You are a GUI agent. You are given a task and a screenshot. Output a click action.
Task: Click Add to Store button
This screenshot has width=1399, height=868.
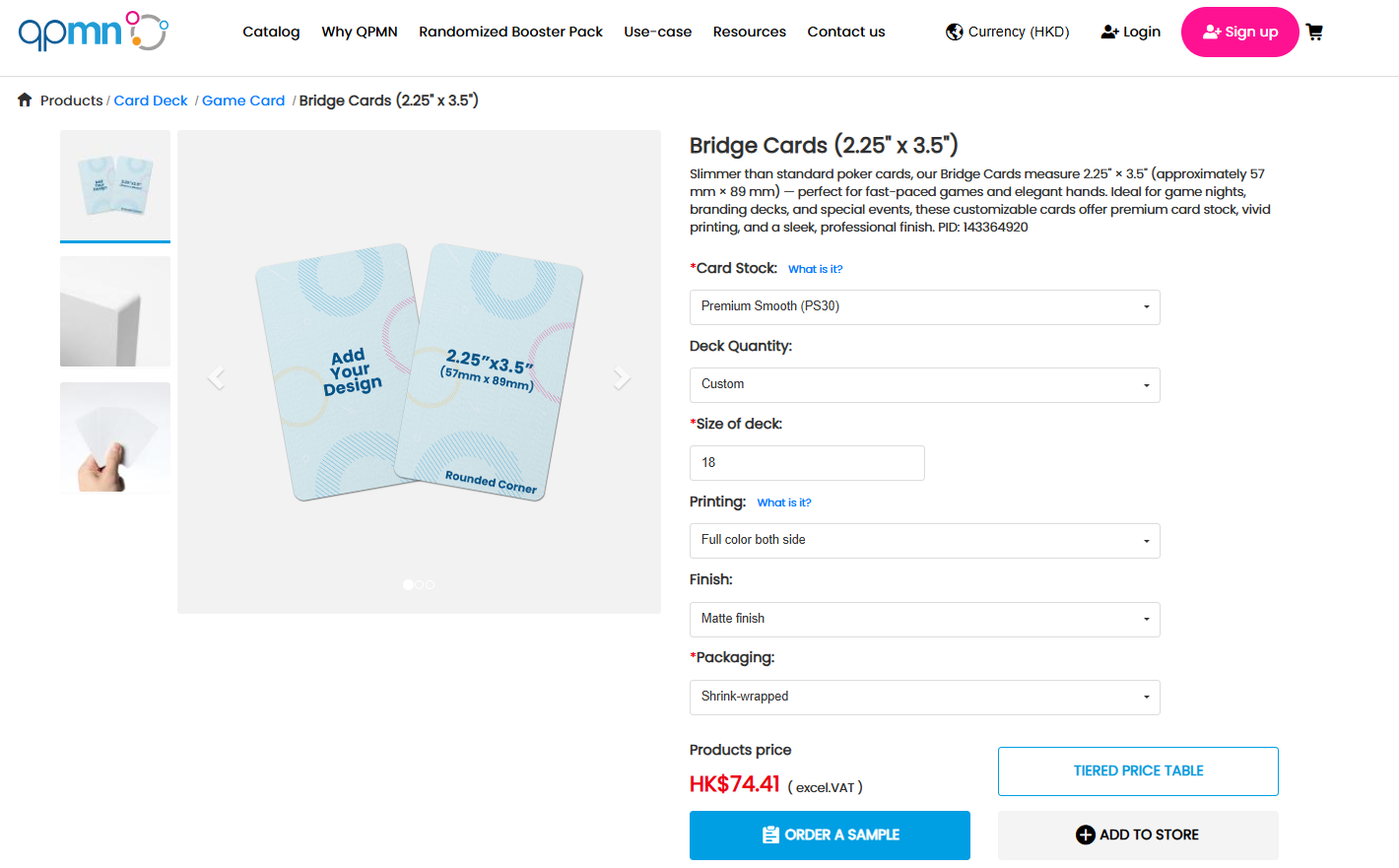tap(1138, 835)
